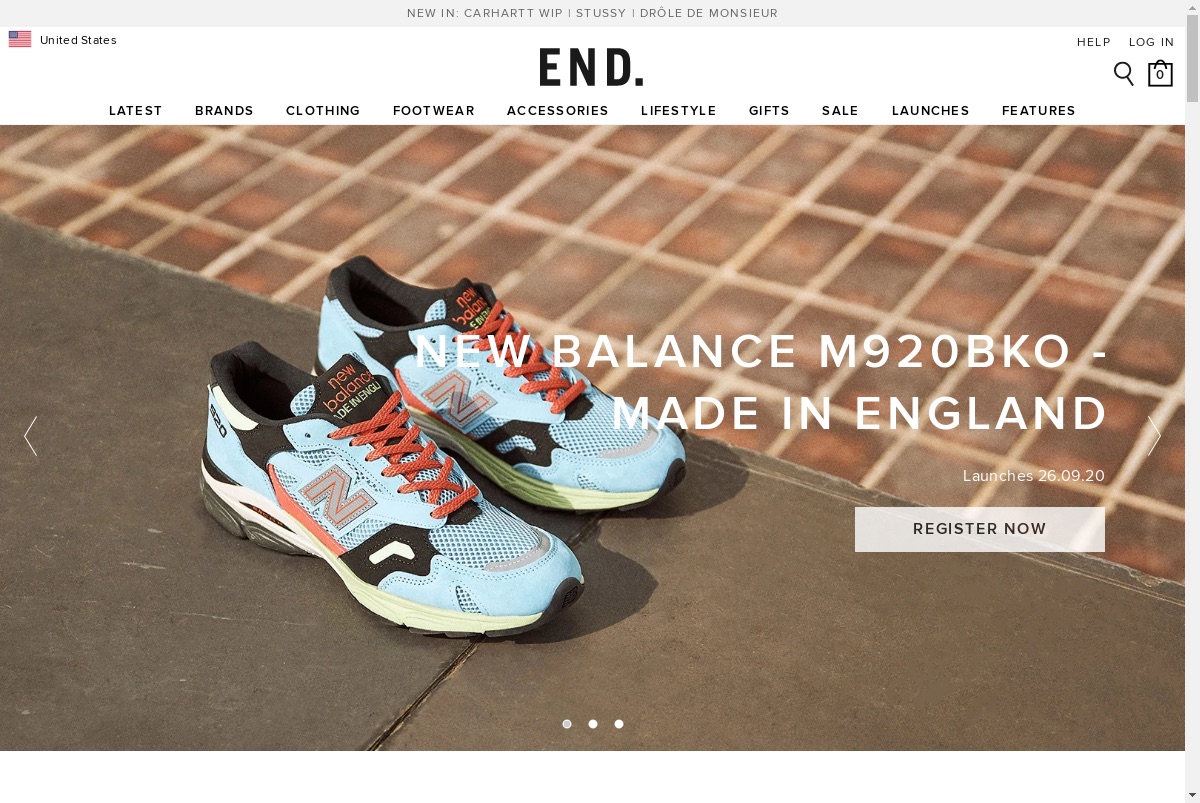Select the third carousel dot
Image resolution: width=1200 pixels, height=803 pixels.
point(619,724)
